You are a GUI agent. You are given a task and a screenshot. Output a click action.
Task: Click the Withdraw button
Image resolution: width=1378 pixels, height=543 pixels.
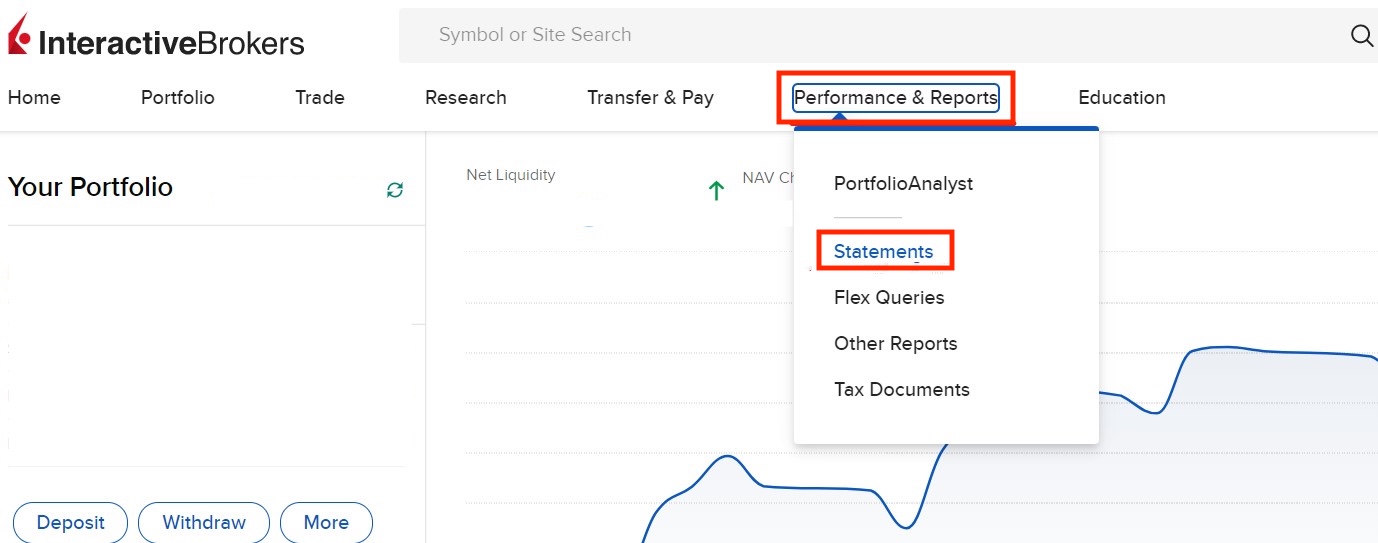click(204, 523)
